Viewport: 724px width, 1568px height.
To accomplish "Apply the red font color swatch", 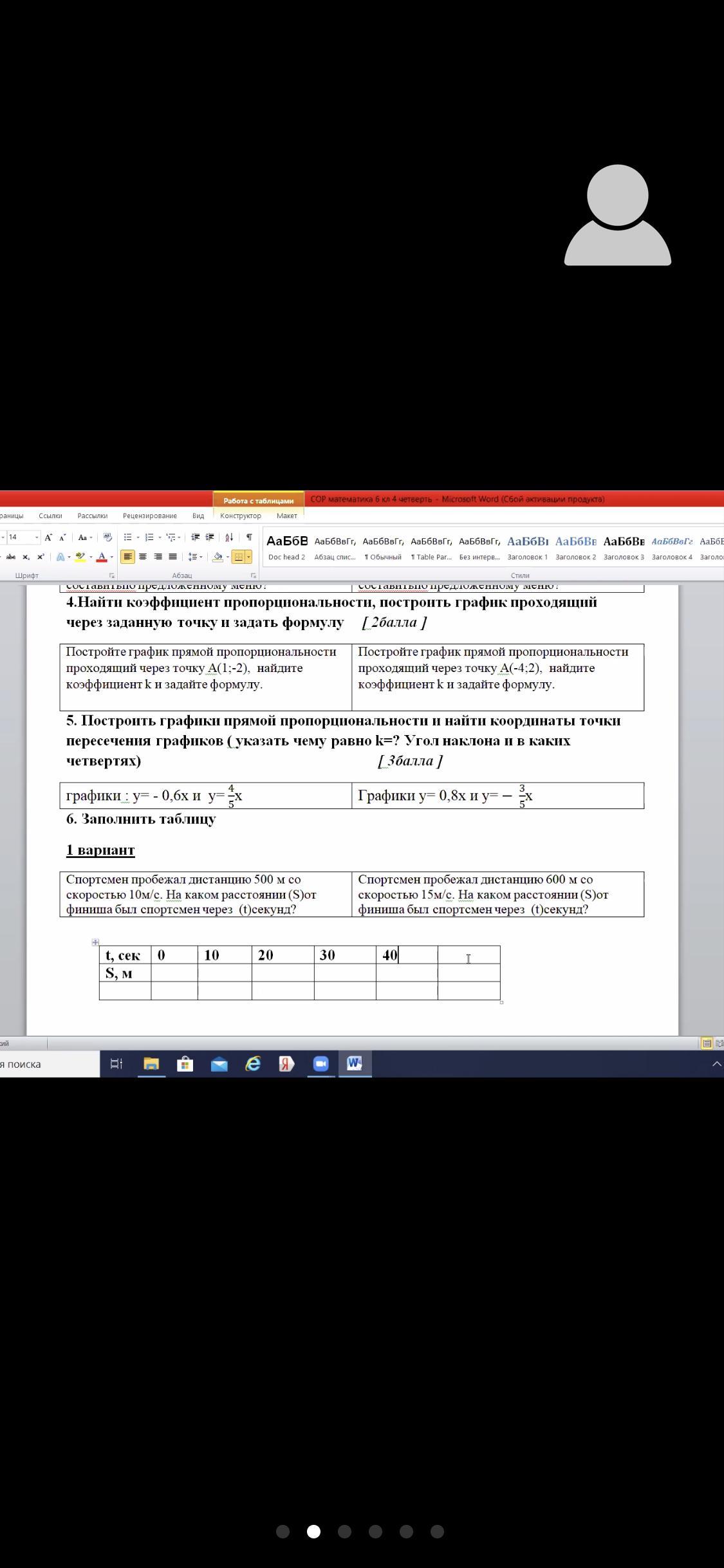I will tap(101, 557).
